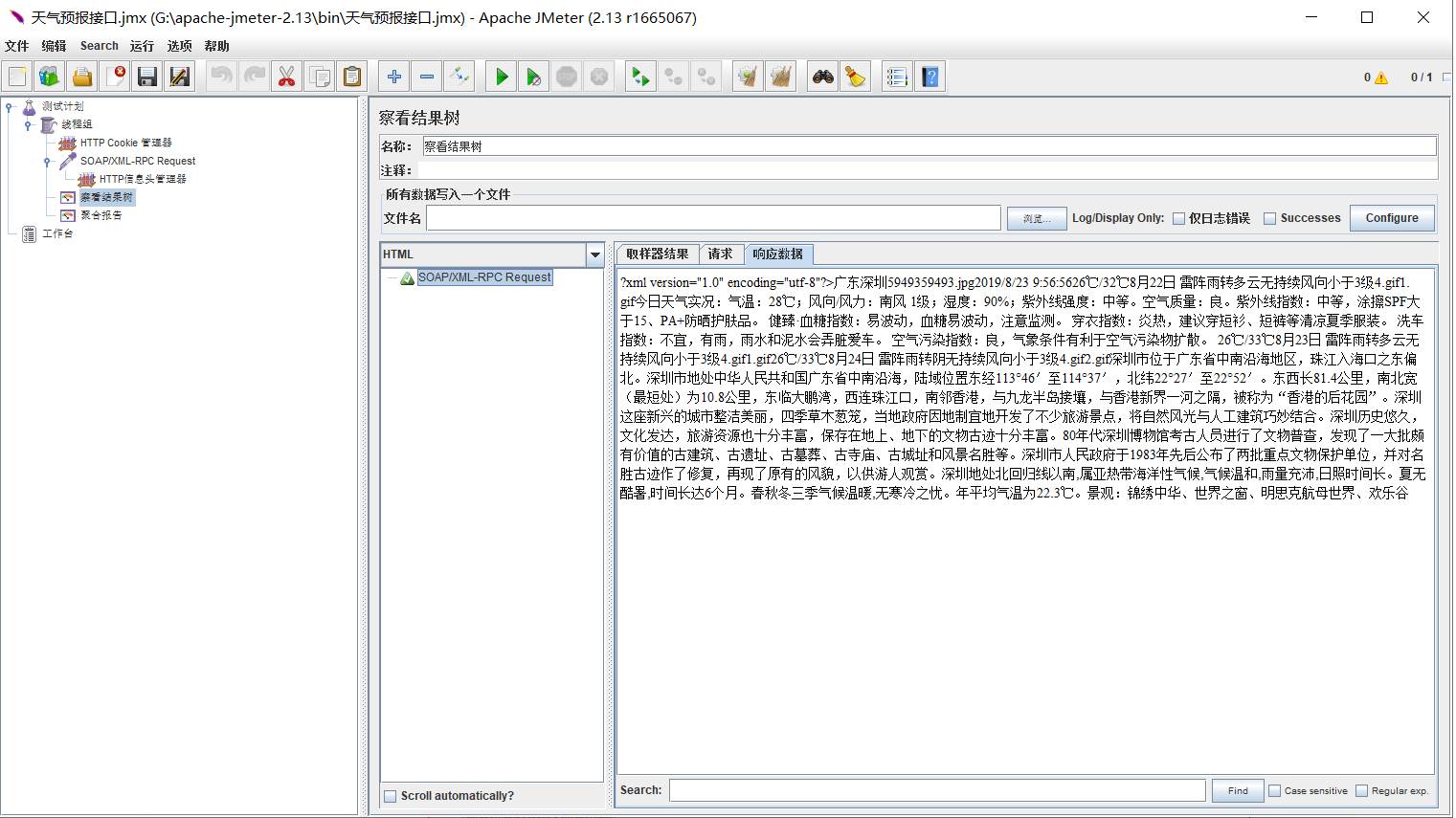Click the Copy toolbar icon
This screenshot has height=818, width=1456.
[320, 77]
